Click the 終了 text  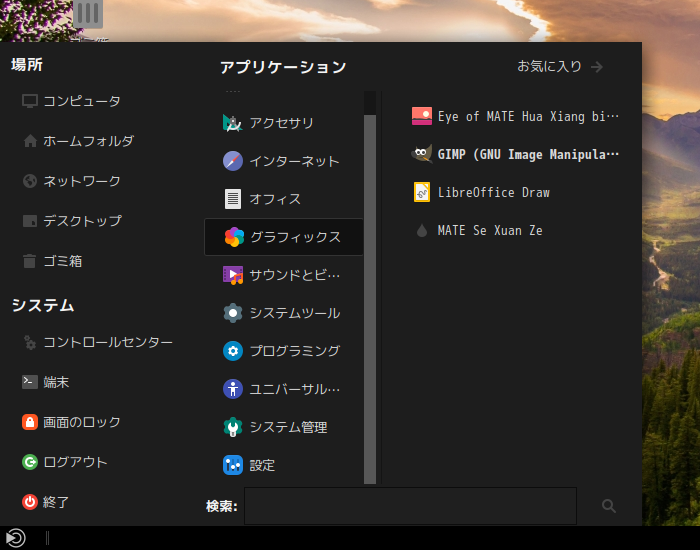point(56,502)
